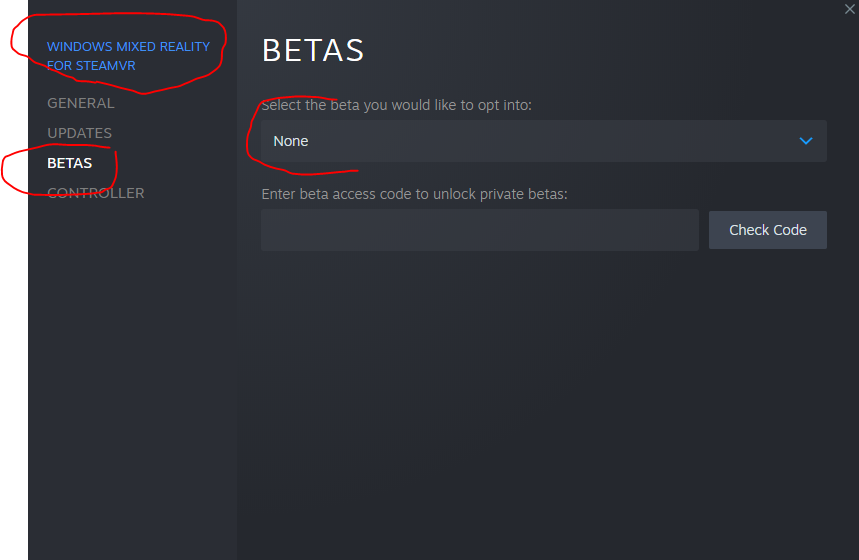Click the "WINDOWS MIXED REALITY" line of the title

[128, 47]
